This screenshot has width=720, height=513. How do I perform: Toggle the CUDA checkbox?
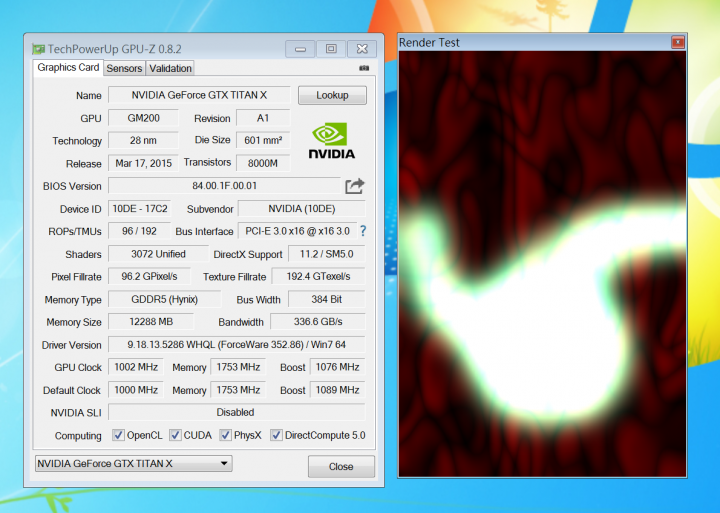[175, 435]
